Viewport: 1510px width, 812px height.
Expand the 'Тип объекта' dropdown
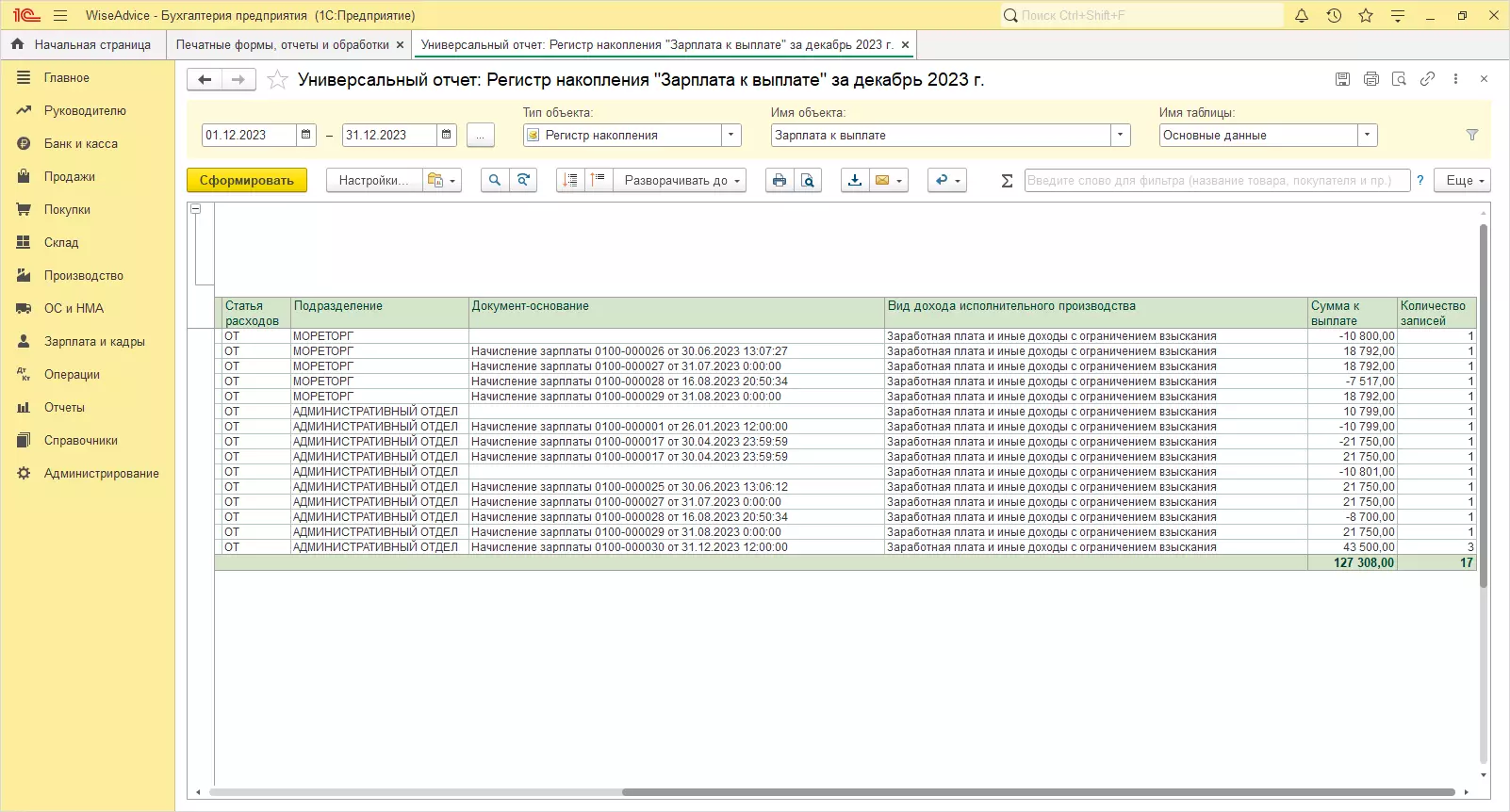pos(731,135)
